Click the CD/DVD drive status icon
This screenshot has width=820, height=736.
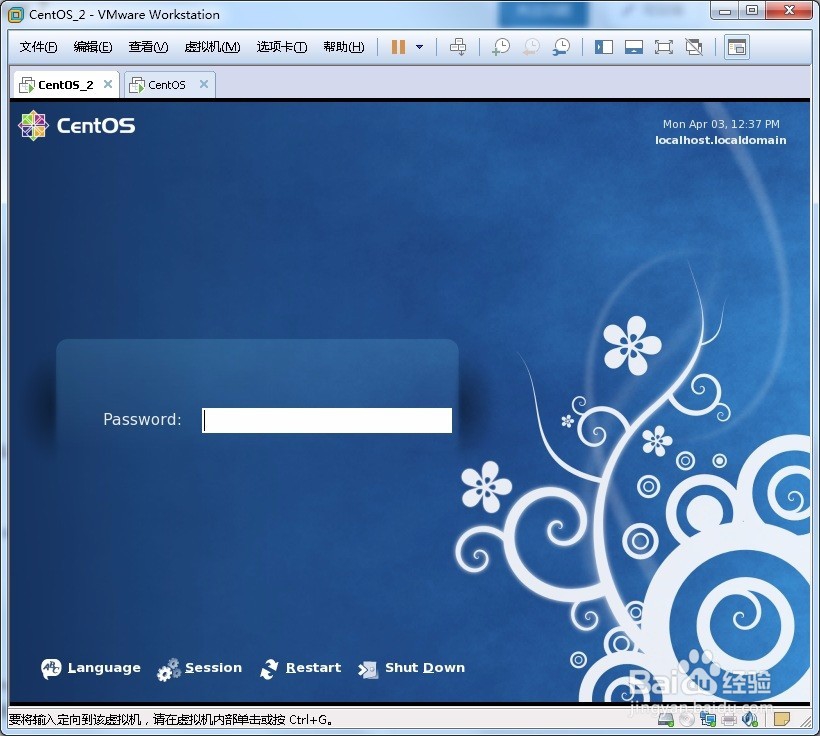coord(687,720)
